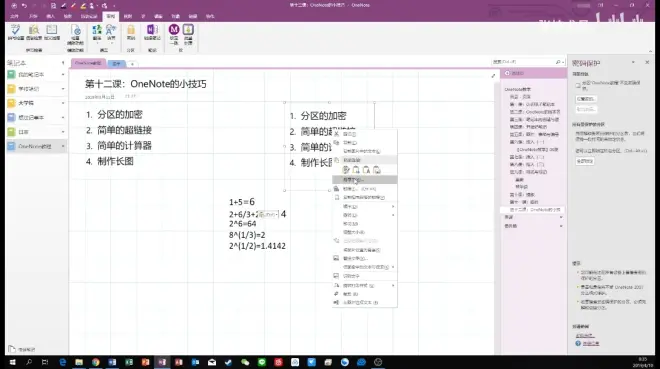
Task: Click the equation line 2^6=64
Action: 242,224
